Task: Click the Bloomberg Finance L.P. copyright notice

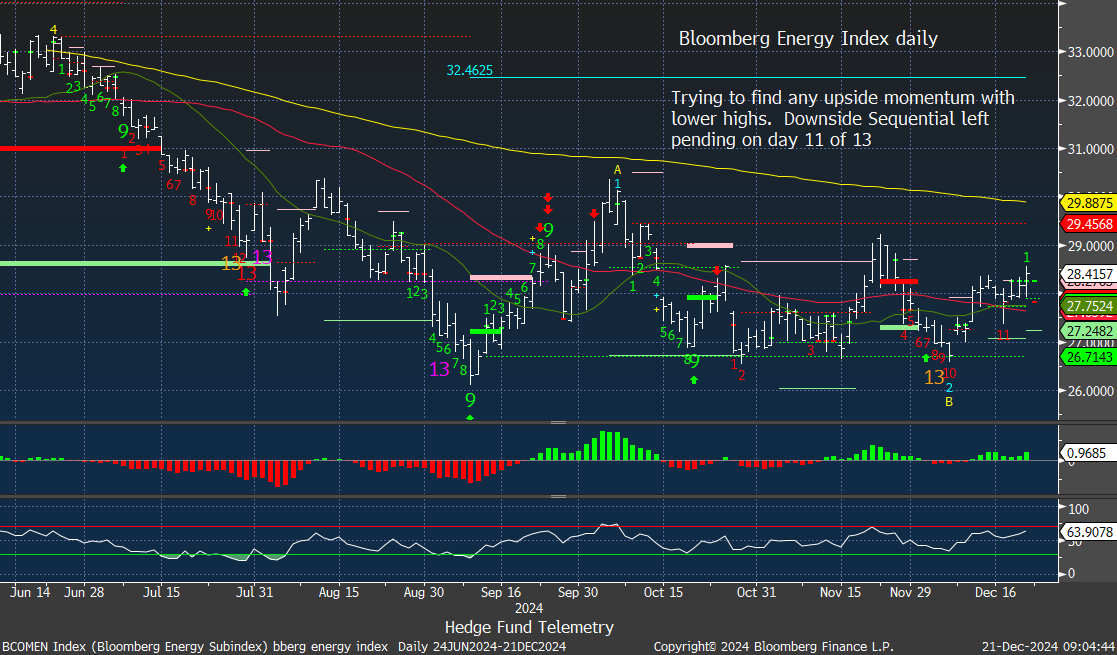Action: (x=774, y=646)
